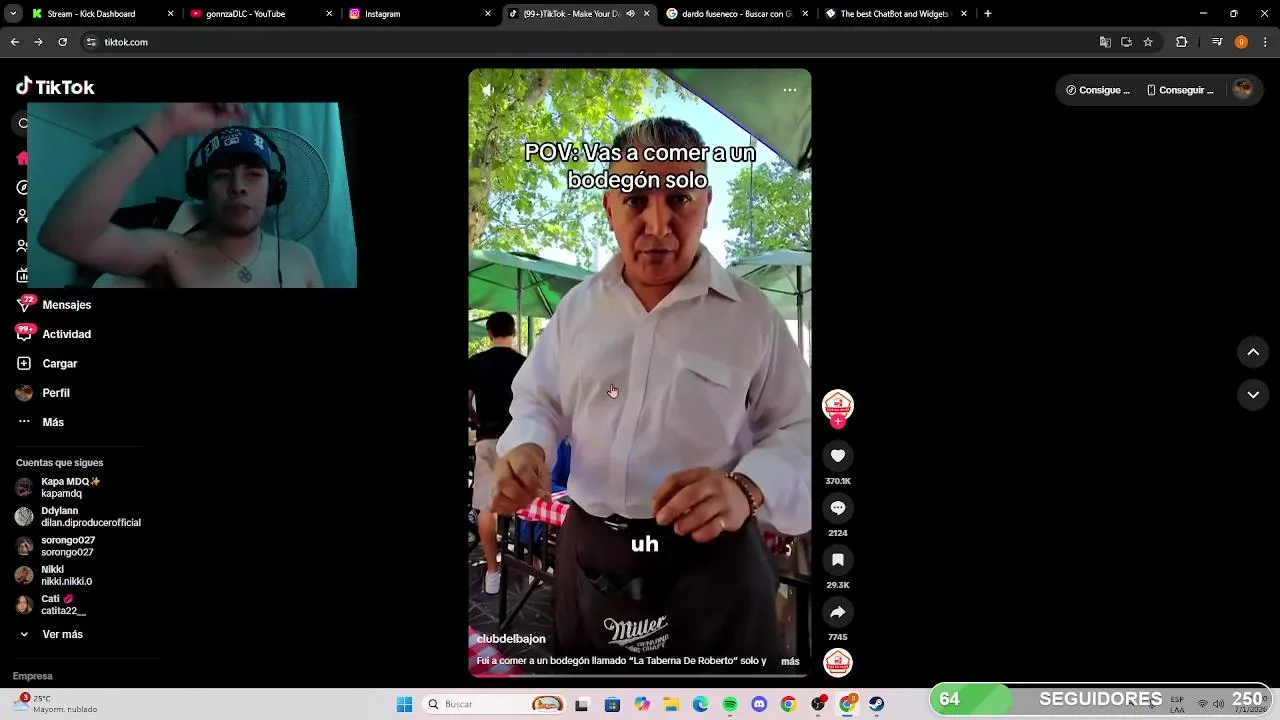Open the TikTok profile avatar menu at top right

(x=1243, y=90)
